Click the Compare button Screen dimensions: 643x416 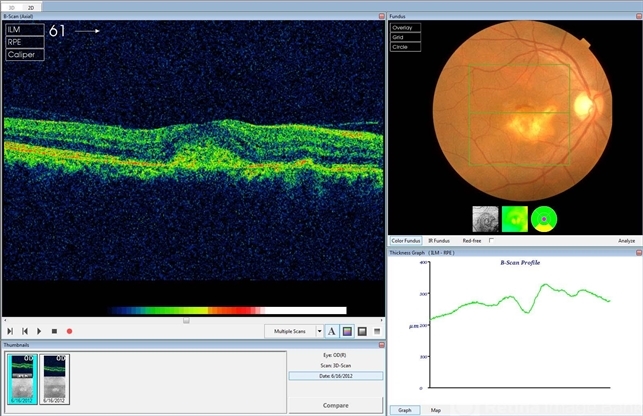coord(335,405)
